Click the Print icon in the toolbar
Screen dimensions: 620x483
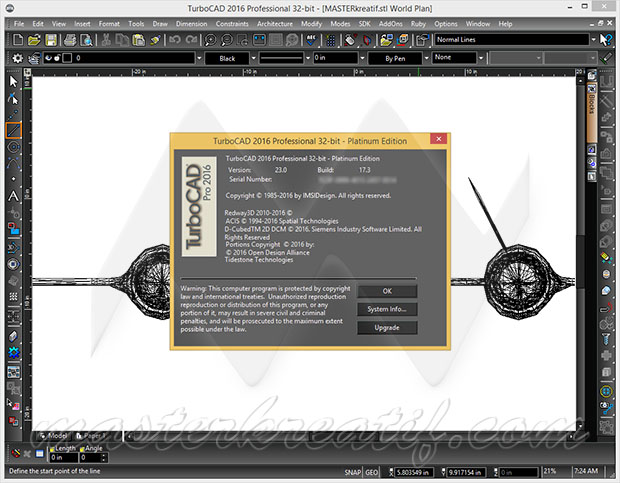click(70, 40)
